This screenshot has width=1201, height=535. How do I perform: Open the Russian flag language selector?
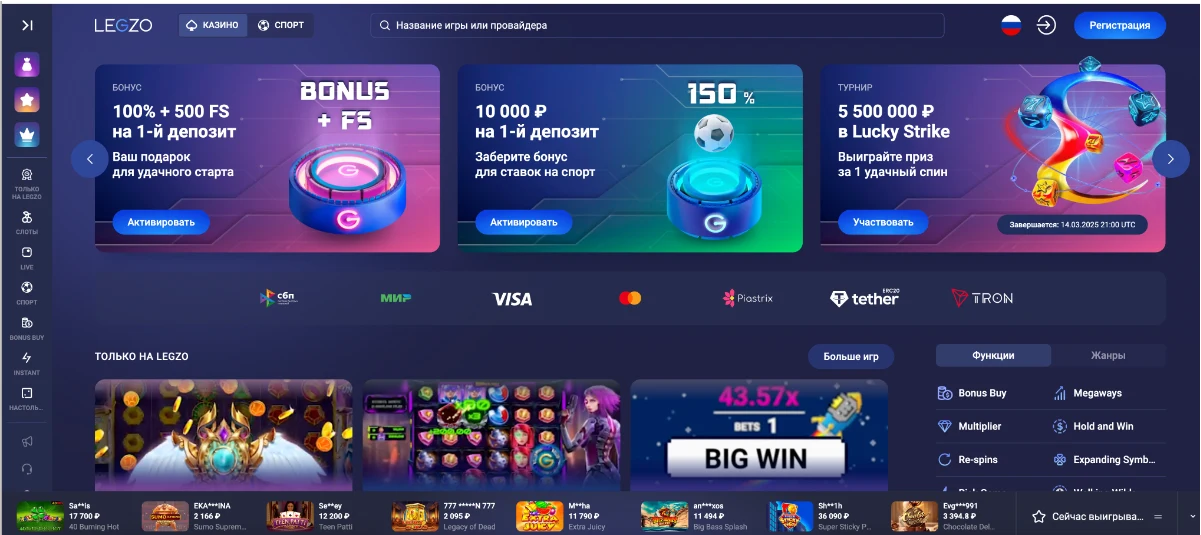(x=1011, y=25)
